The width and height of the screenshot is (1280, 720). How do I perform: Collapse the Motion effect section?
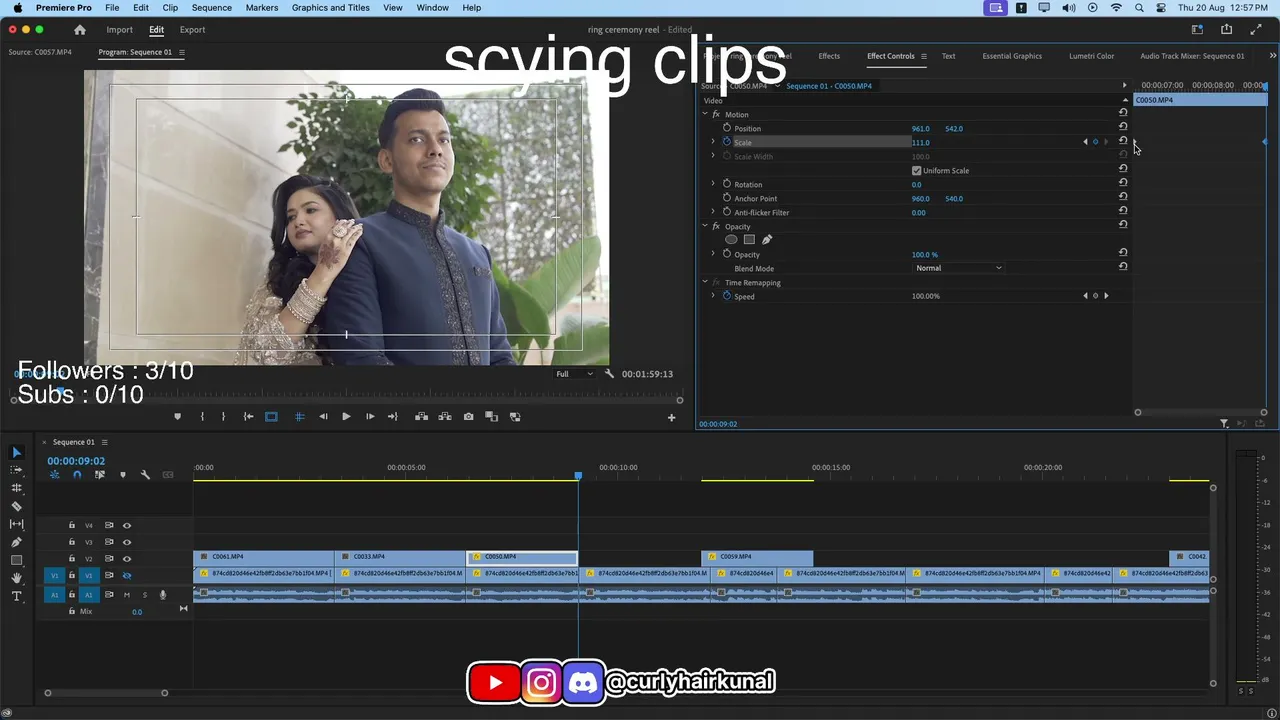click(704, 114)
